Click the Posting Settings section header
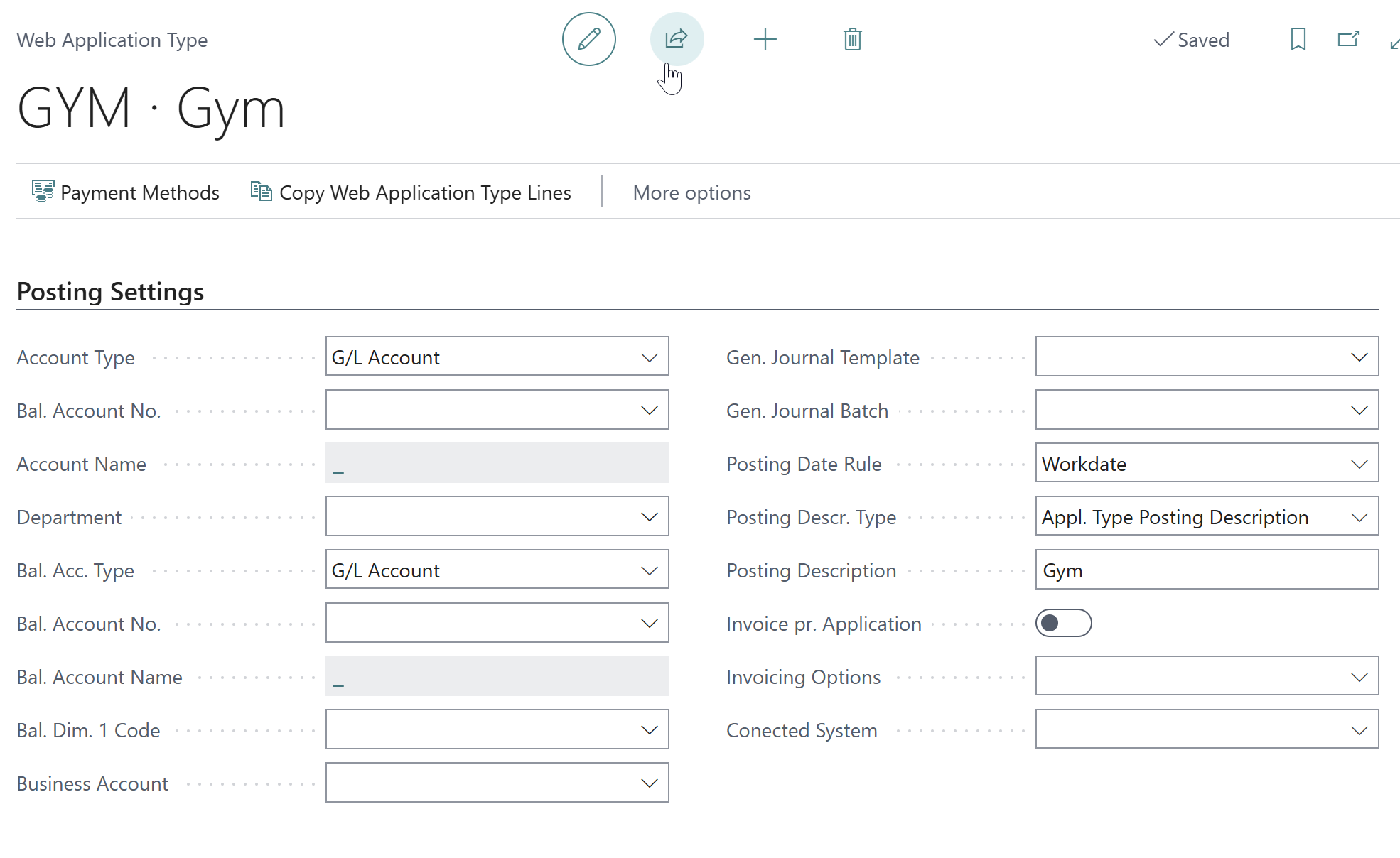 [110, 292]
